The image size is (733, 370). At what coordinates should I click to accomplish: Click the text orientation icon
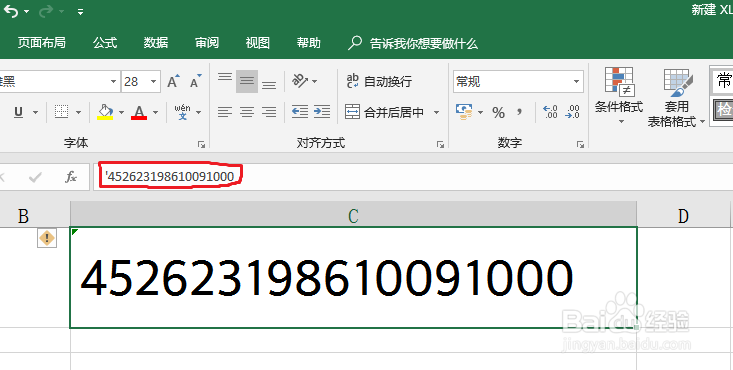[x=300, y=81]
